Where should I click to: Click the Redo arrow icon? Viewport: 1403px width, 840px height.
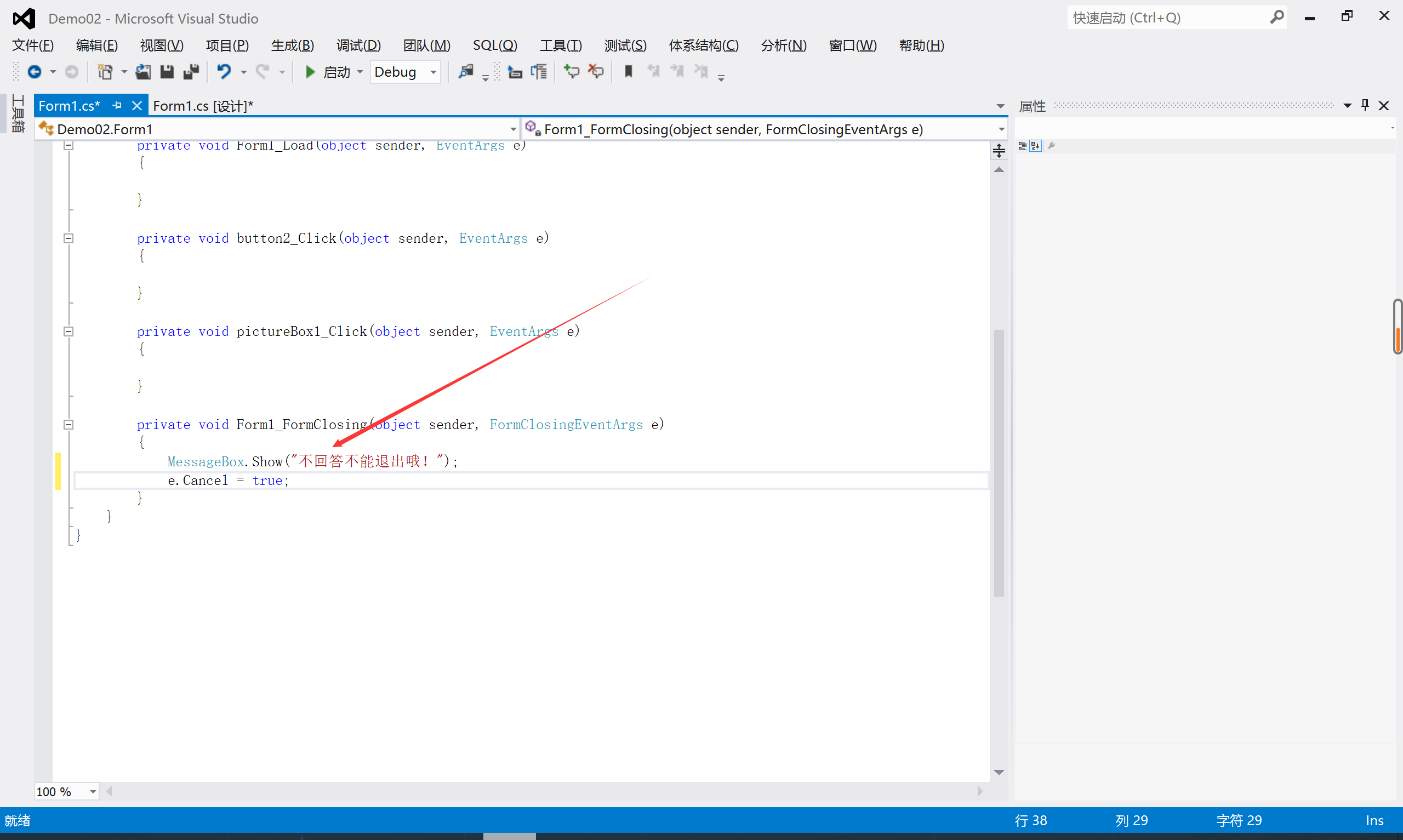(263, 72)
